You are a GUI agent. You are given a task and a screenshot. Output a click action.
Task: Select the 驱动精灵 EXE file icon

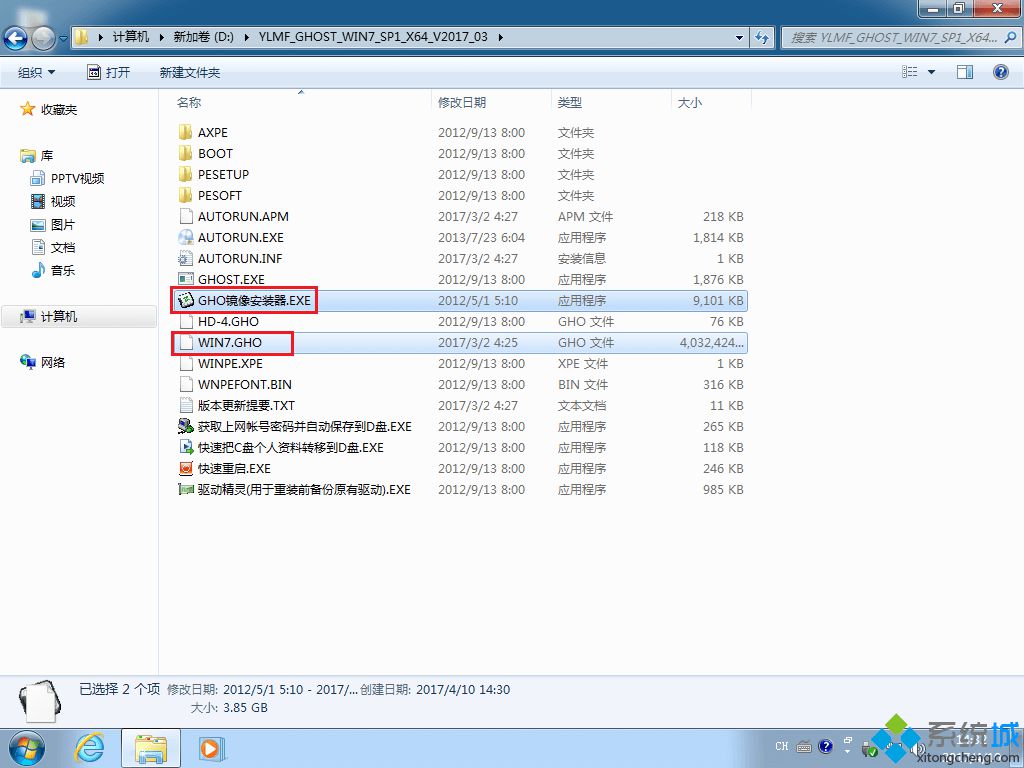coord(186,490)
